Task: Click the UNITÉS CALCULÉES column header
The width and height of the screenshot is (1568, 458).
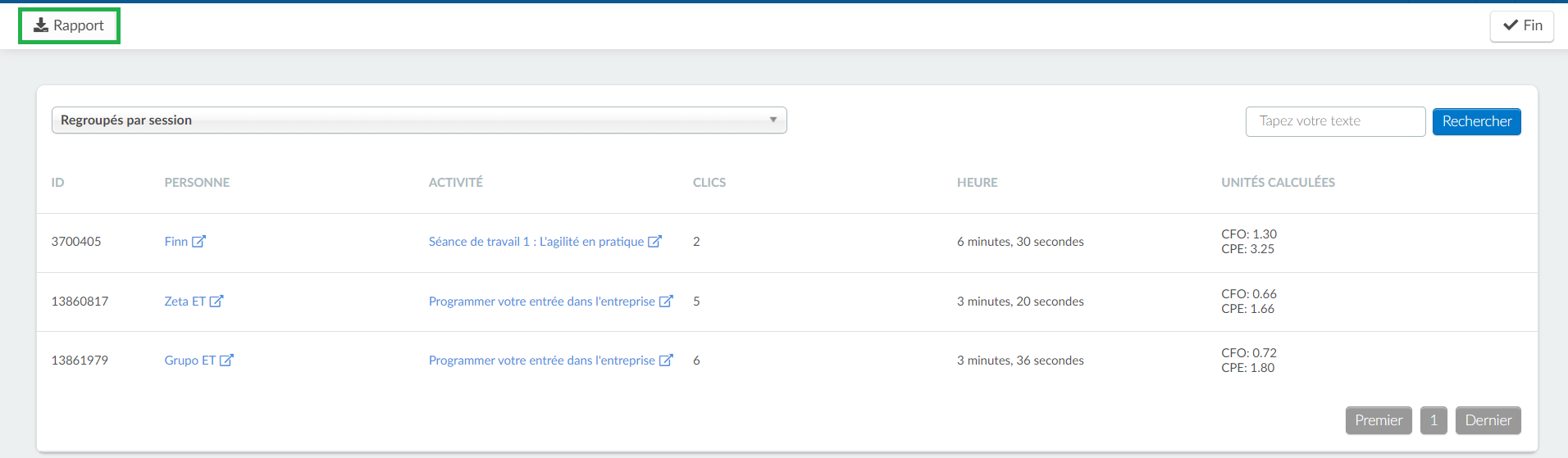Action: [x=1278, y=182]
